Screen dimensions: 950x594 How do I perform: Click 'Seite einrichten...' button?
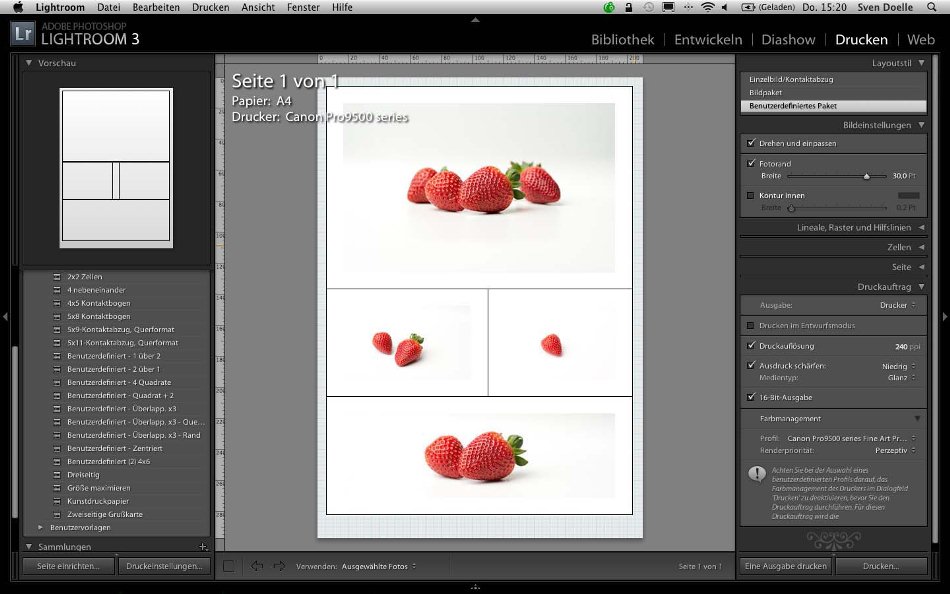[68, 566]
